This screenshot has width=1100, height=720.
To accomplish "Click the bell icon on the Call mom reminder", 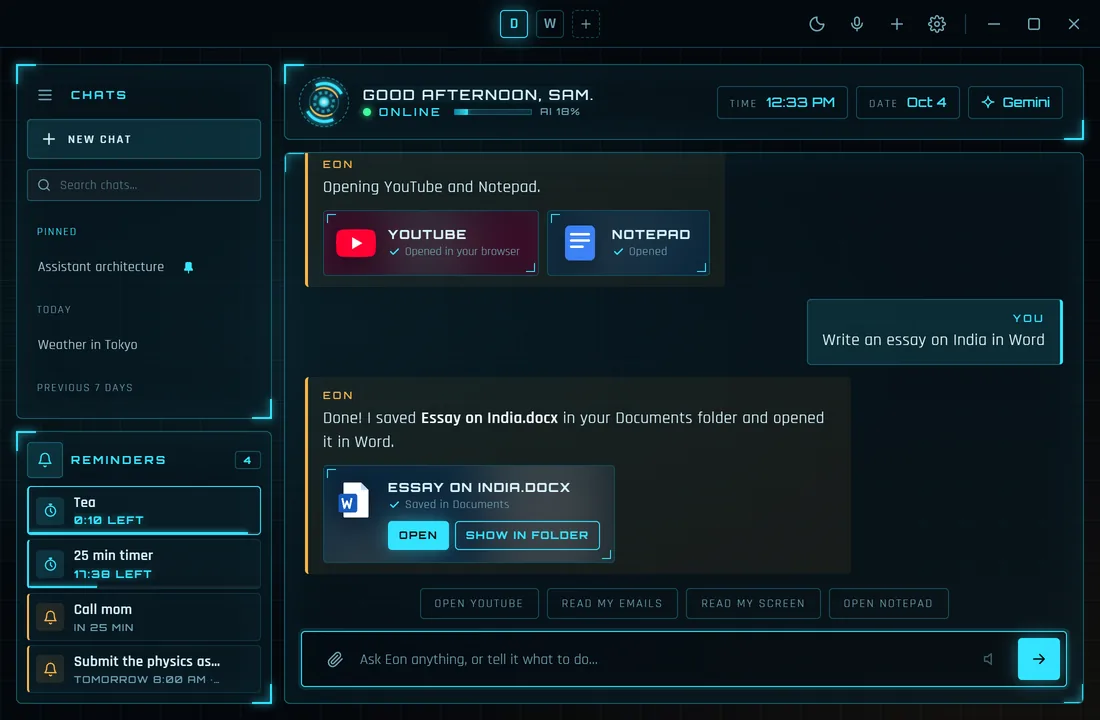I will 51,618.
